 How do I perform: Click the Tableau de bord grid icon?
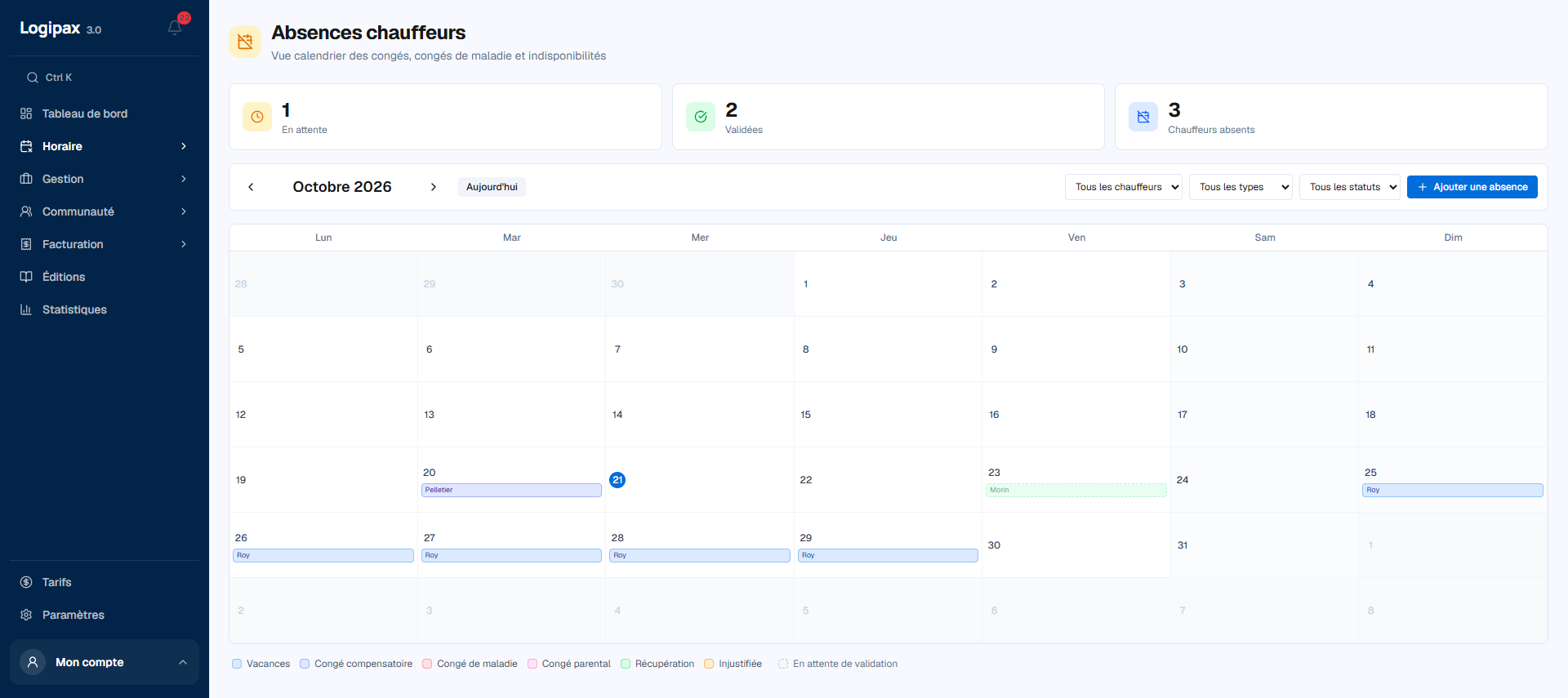(x=26, y=113)
